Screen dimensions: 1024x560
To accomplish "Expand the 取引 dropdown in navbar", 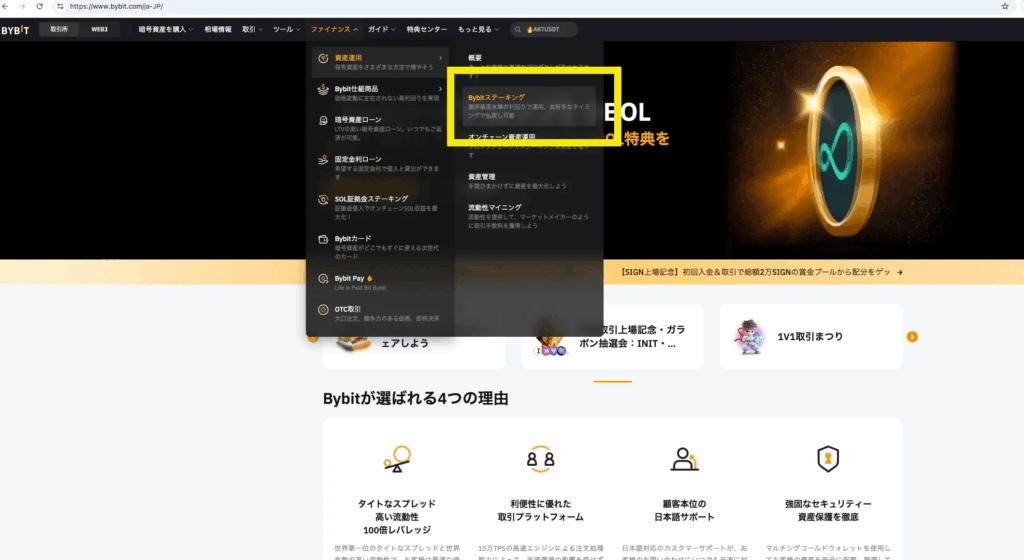I will pos(252,29).
